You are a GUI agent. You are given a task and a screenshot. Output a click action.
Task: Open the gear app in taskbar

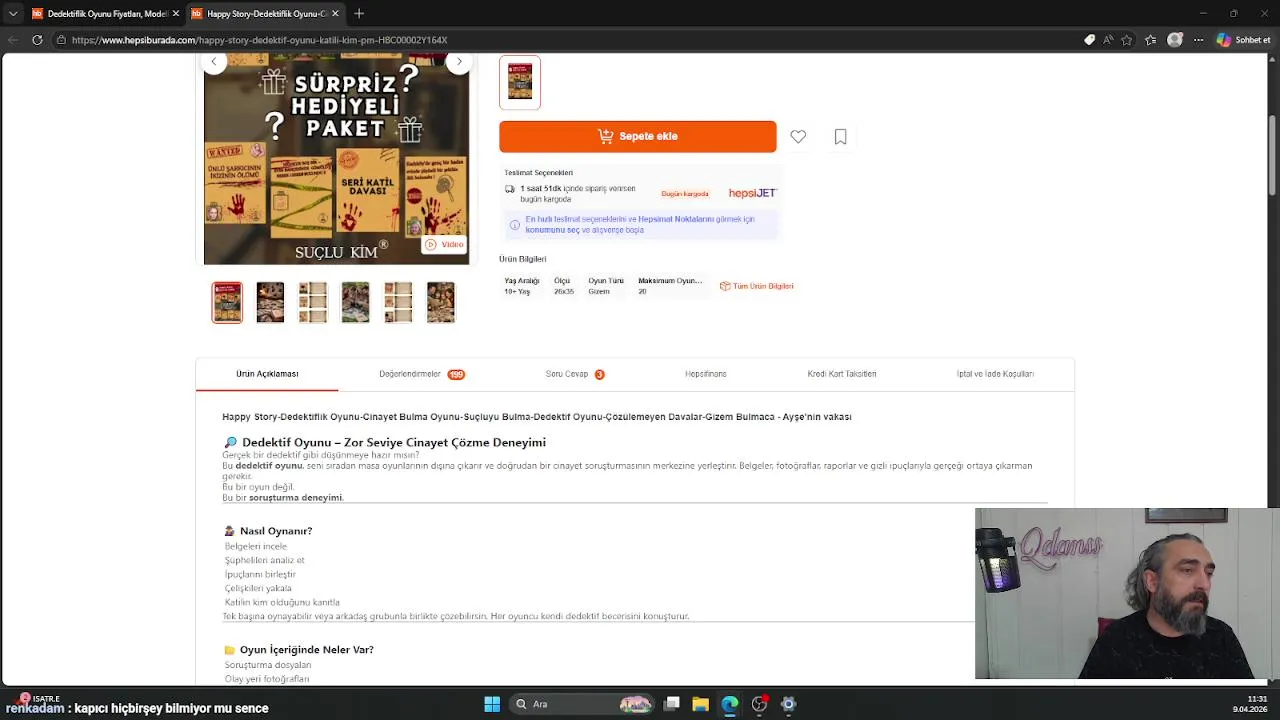(x=789, y=704)
